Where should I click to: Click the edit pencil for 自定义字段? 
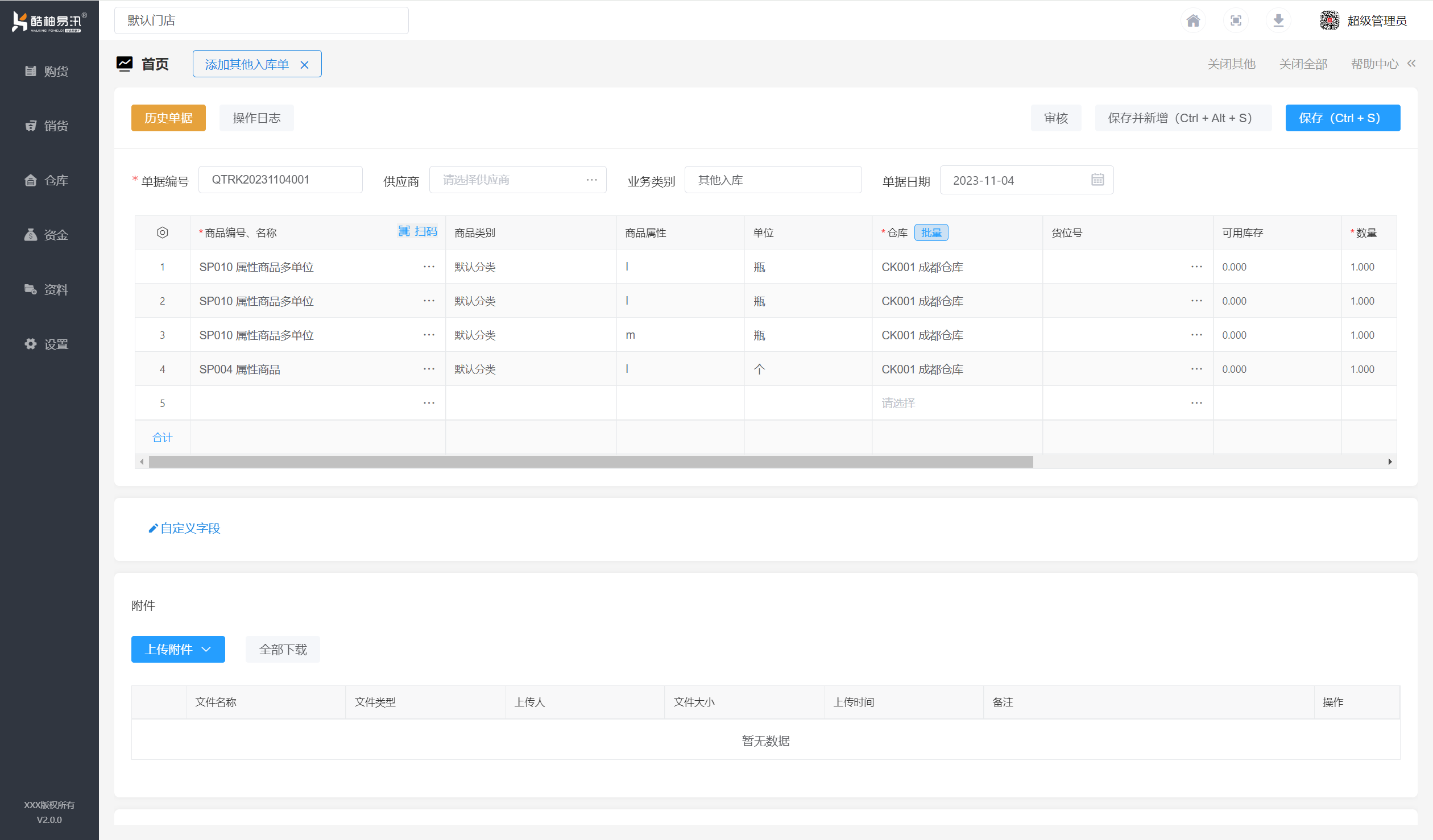coord(153,529)
